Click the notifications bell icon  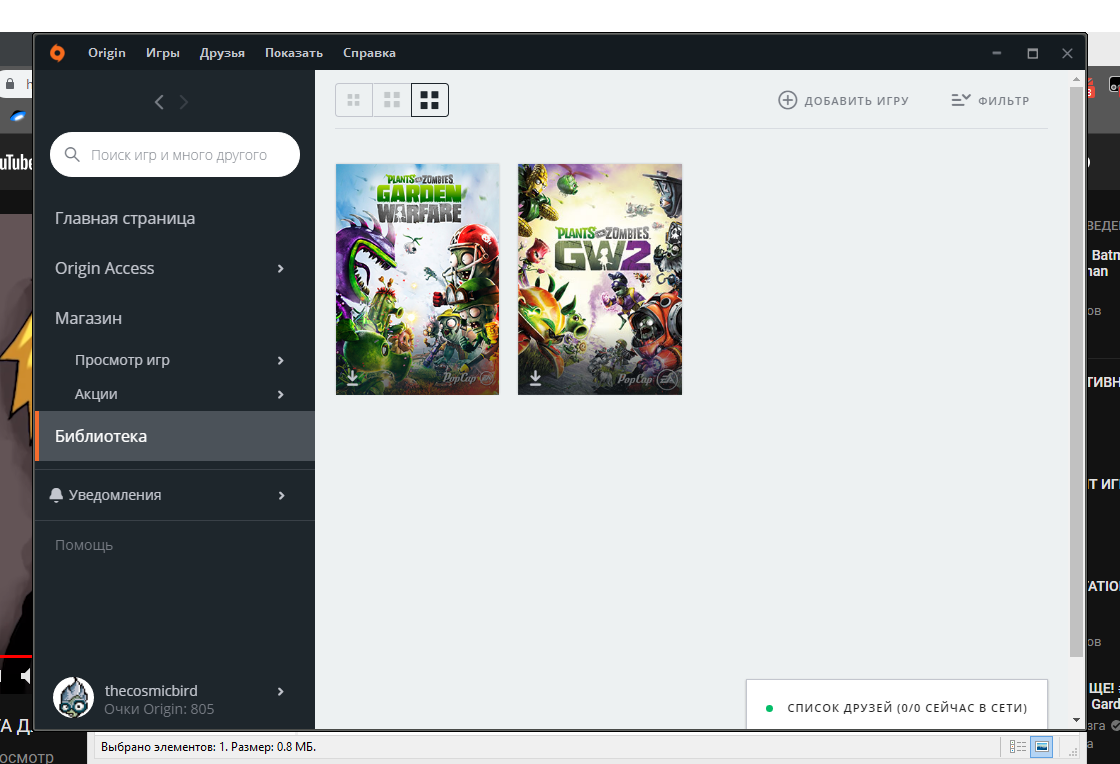(56, 495)
